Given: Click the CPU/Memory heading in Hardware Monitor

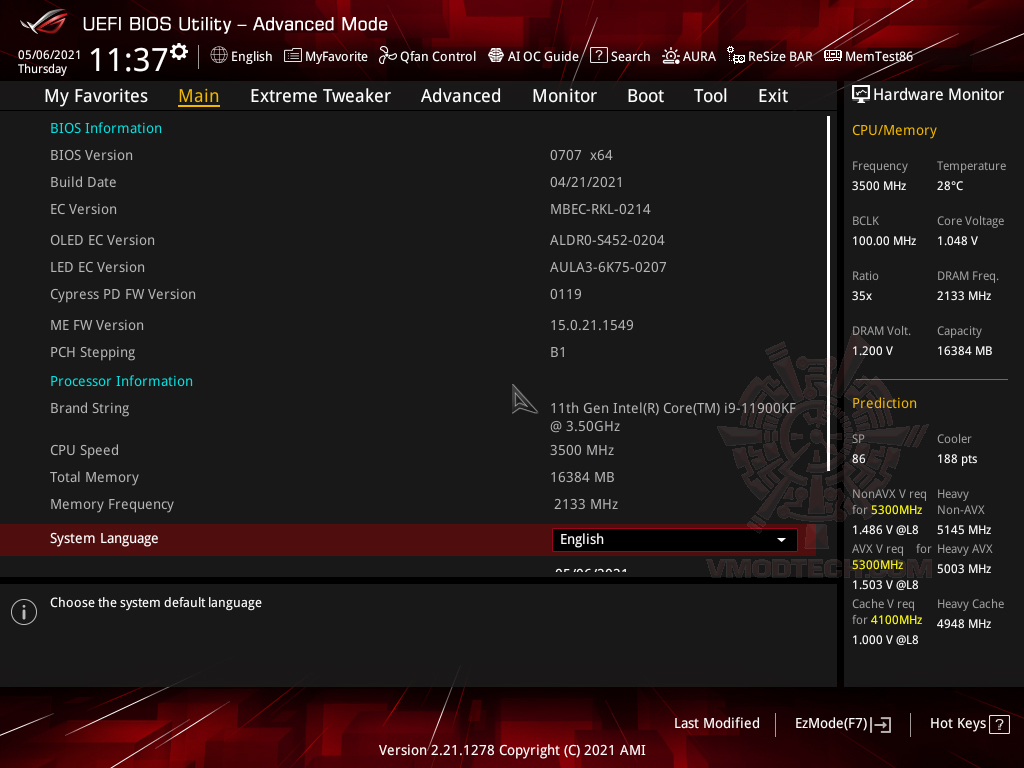Looking at the screenshot, I should click(894, 131).
